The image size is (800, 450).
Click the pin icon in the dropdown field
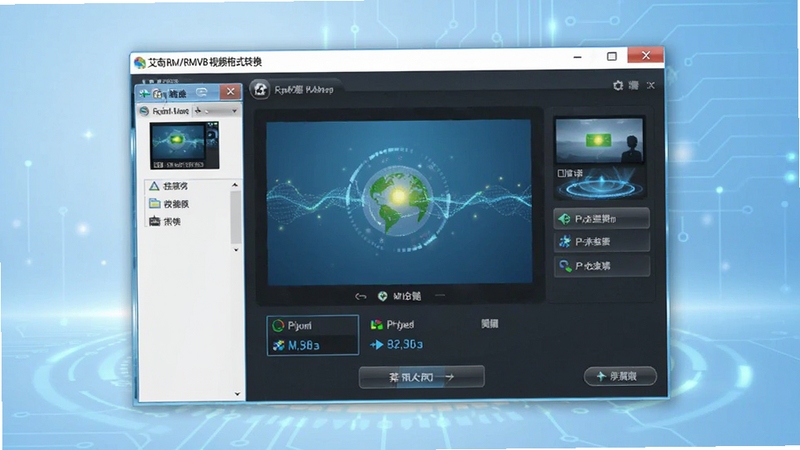coord(198,110)
